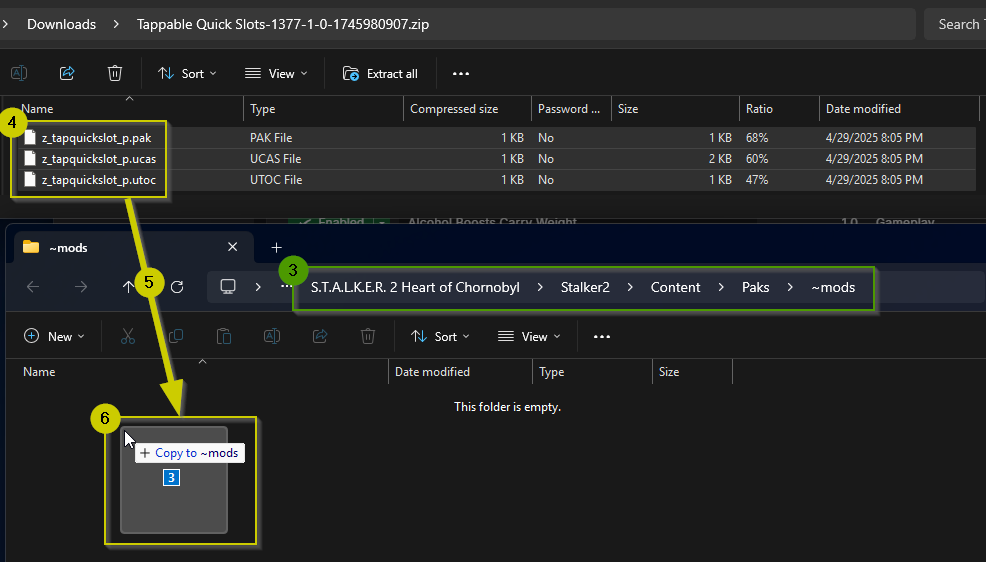
Task: Click Forward arrow in ~mods window
Action: pyautogui.click(x=80, y=287)
